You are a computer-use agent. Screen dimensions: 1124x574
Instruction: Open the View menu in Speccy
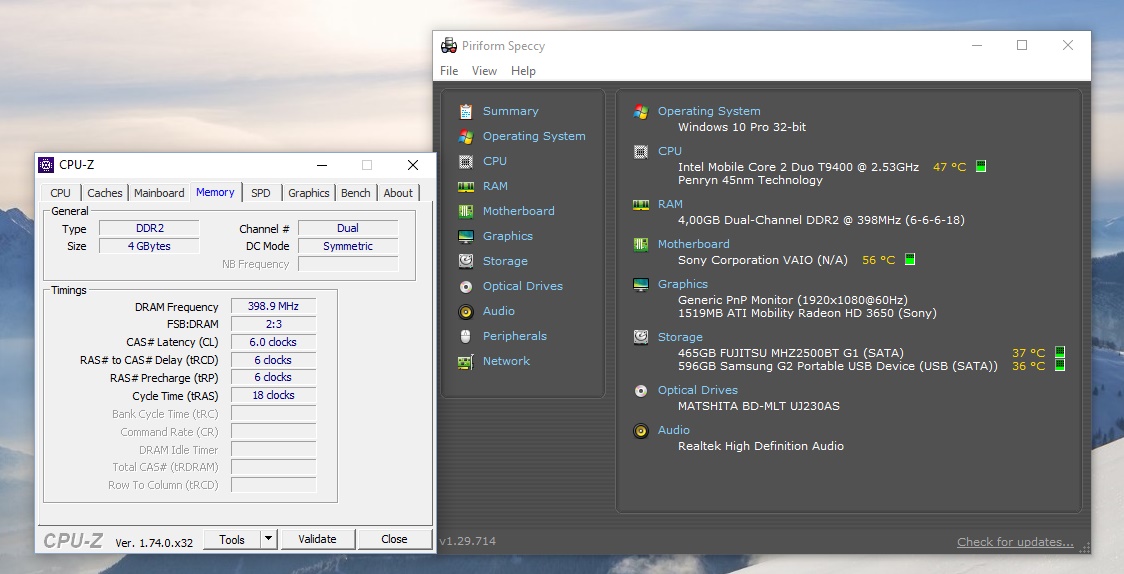click(484, 71)
